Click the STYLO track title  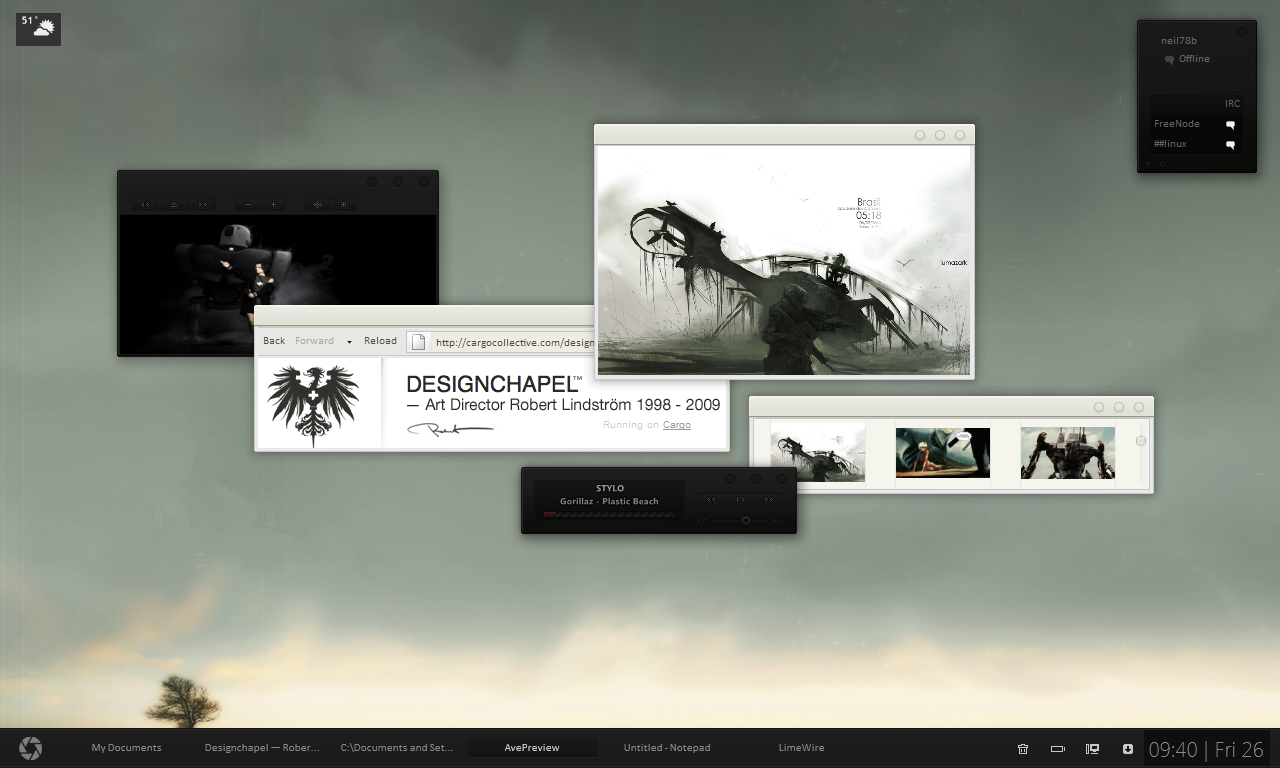pos(610,488)
